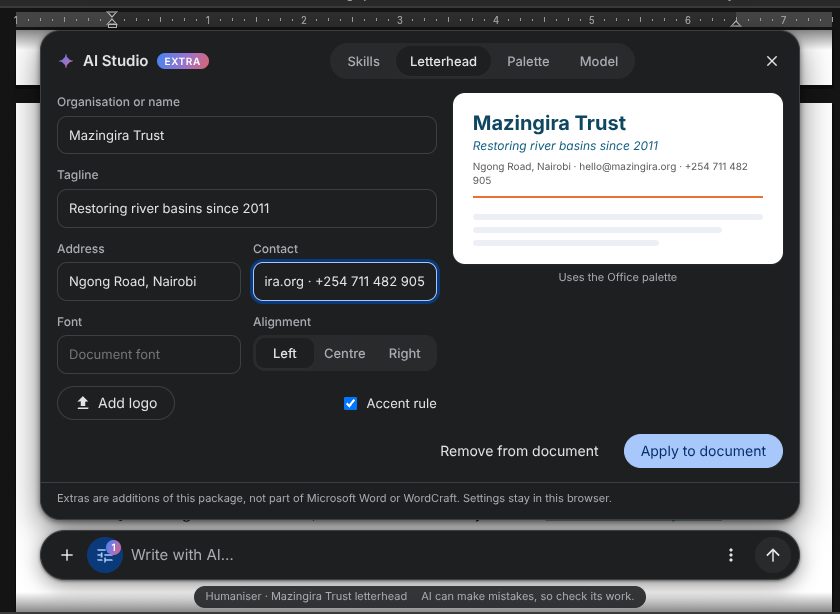Switch to the Letterhead tab

click(x=443, y=62)
